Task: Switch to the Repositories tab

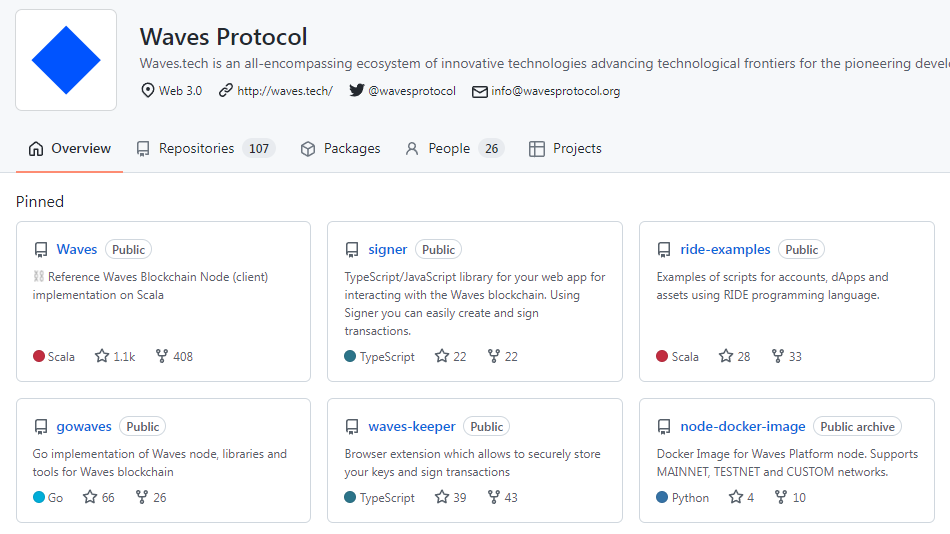Action: point(205,149)
